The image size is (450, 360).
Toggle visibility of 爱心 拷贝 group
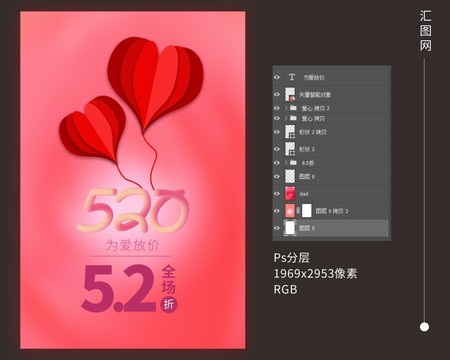pos(277,118)
